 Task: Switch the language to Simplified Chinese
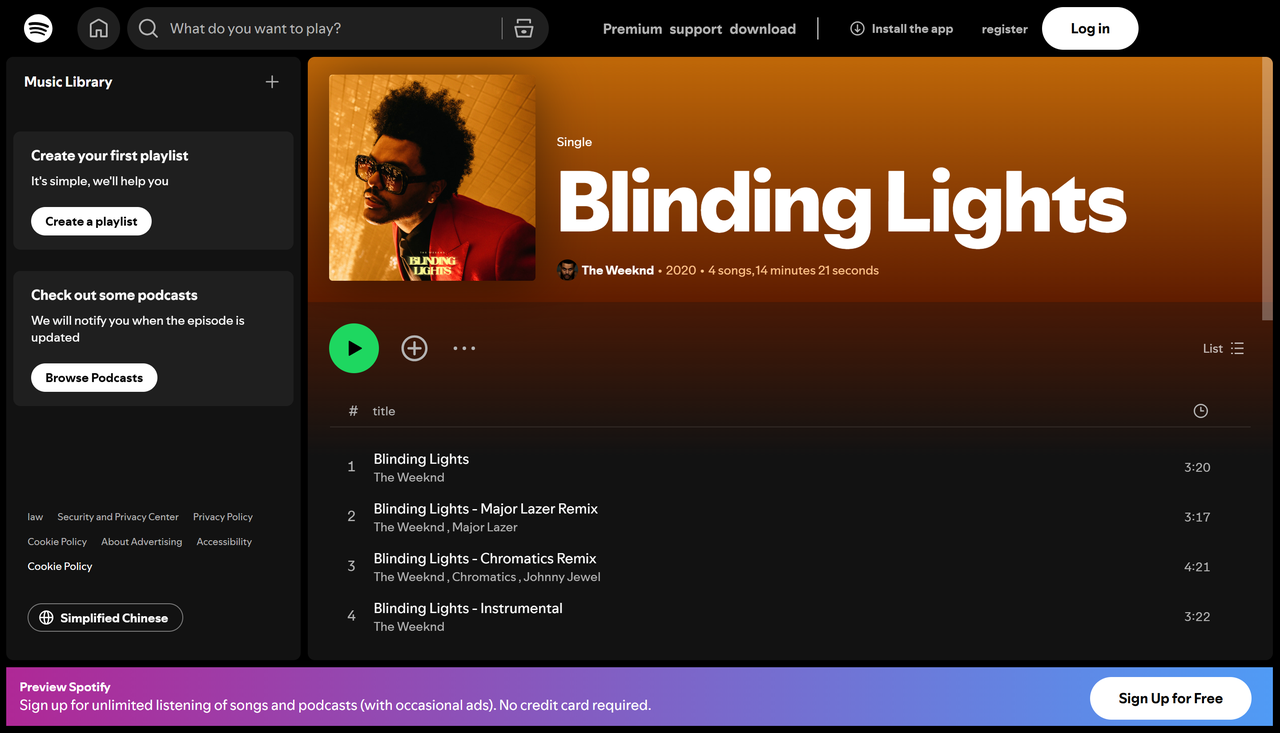pyautogui.click(x=104, y=617)
